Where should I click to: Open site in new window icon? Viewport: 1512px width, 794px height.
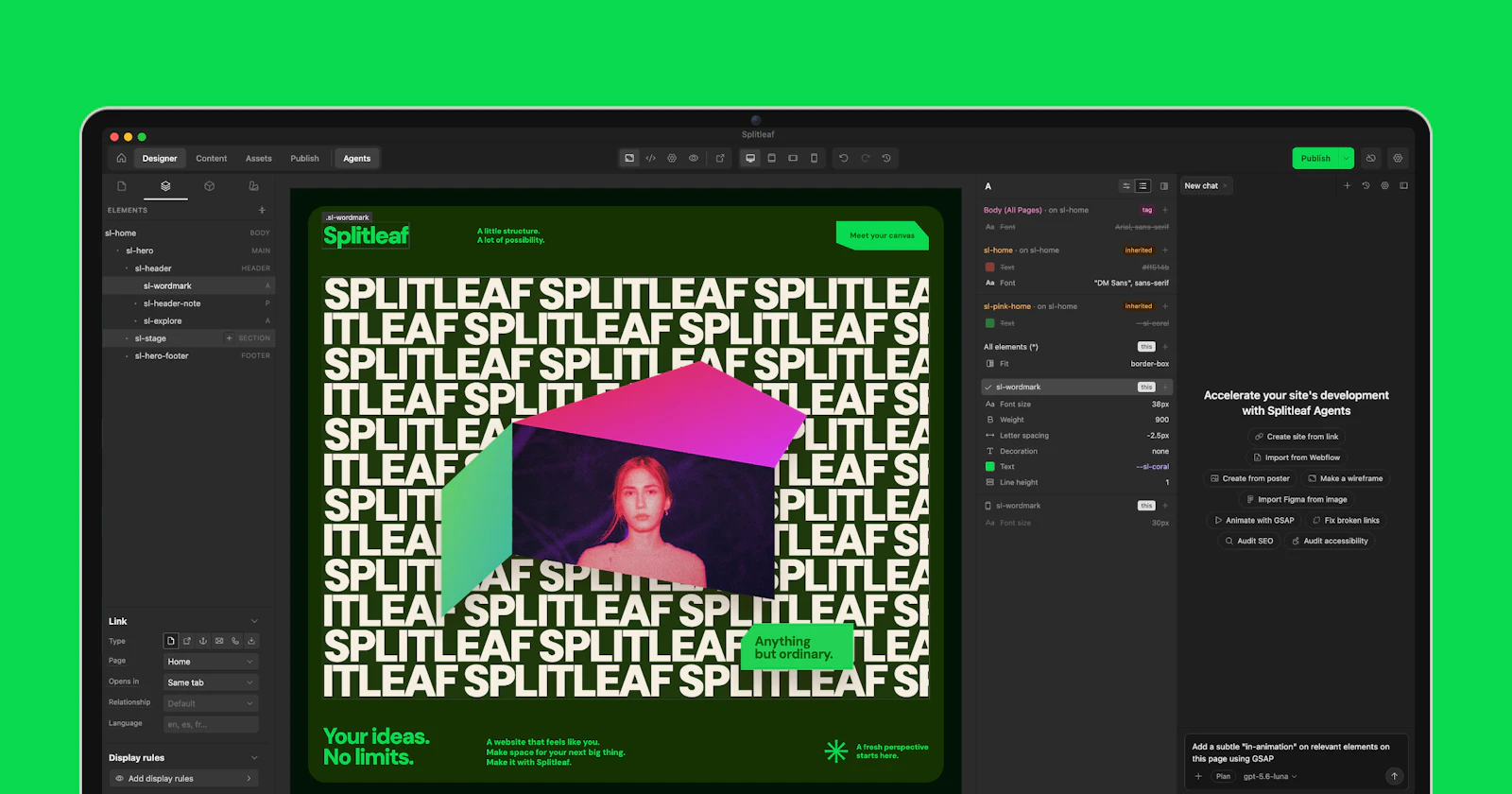click(720, 159)
